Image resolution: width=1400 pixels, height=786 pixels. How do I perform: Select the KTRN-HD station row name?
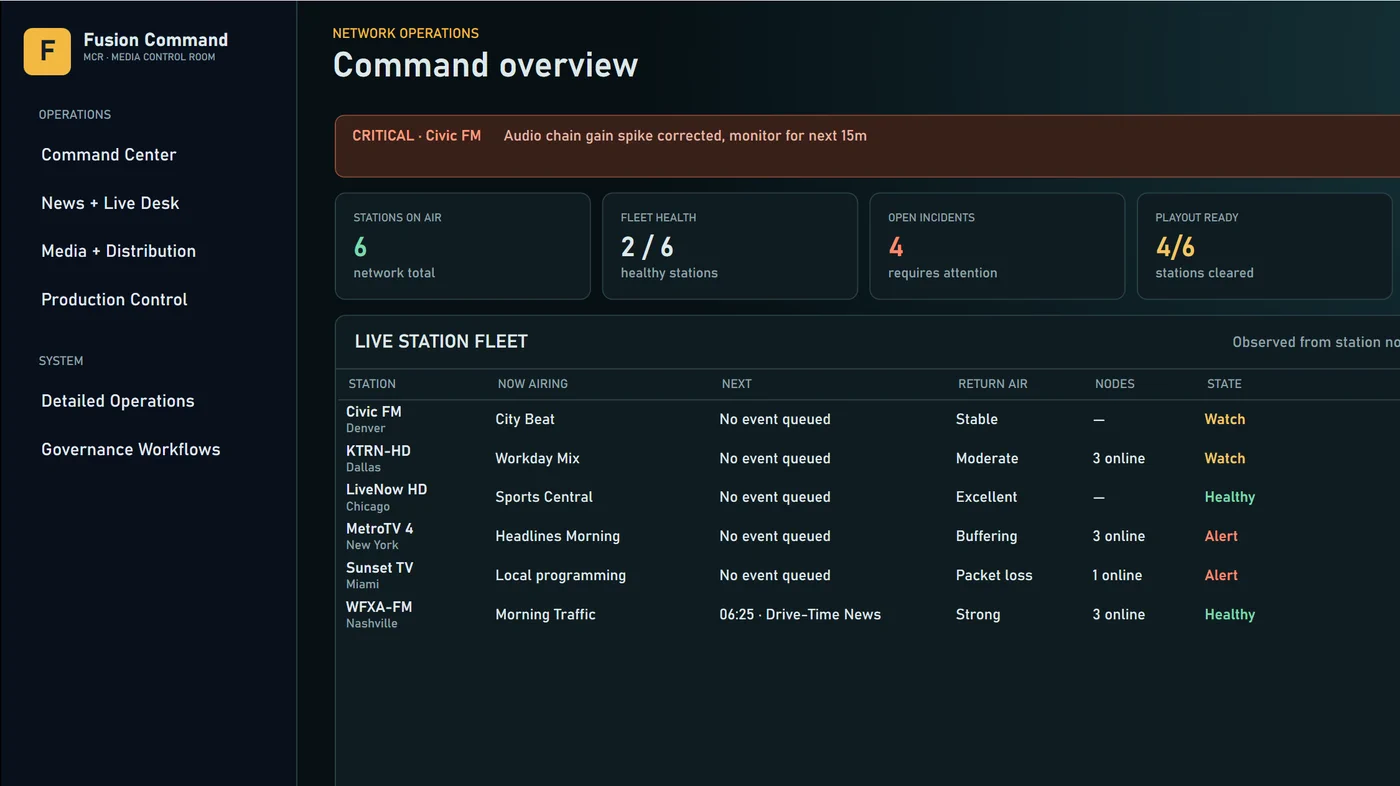tap(378, 450)
